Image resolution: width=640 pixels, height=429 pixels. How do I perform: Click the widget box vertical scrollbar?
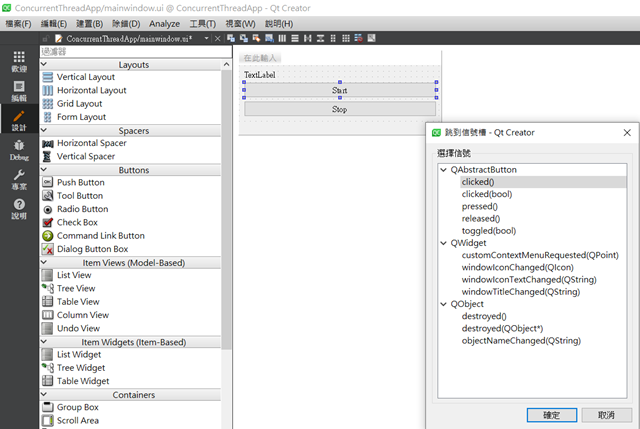tap(227, 208)
